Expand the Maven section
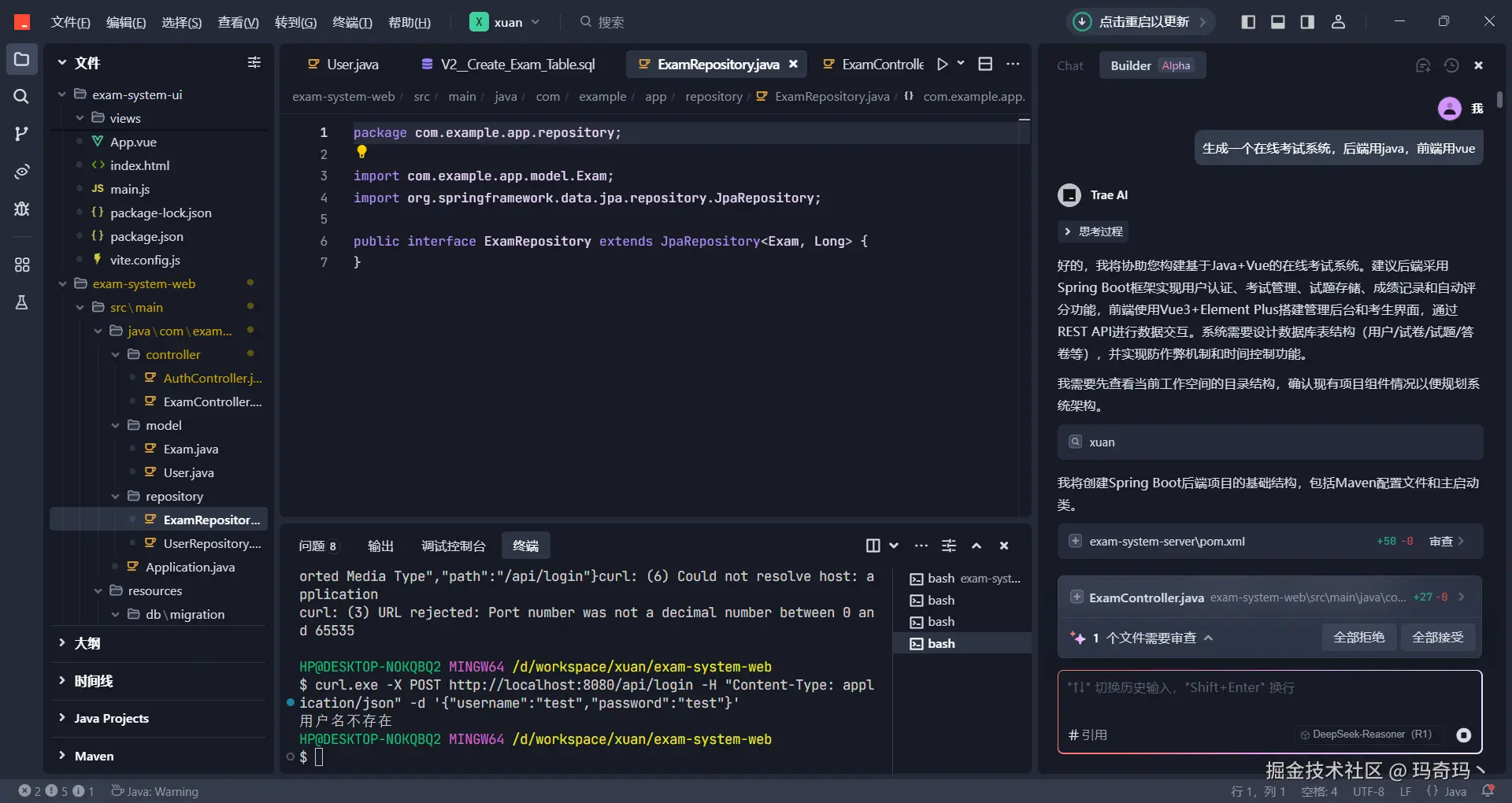This screenshot has width=1512, height=803. pos(94,756)
